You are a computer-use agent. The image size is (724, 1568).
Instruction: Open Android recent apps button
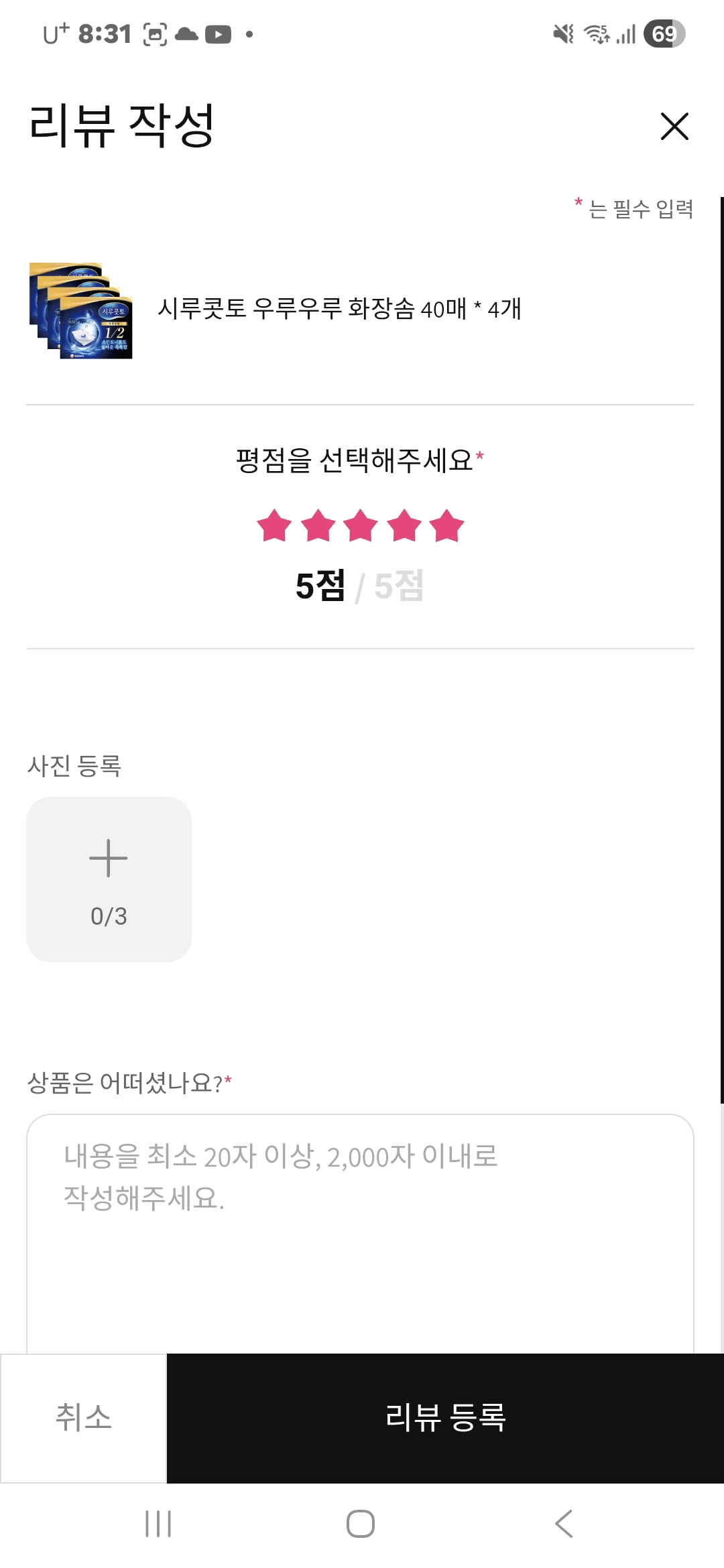[158, 1524]
